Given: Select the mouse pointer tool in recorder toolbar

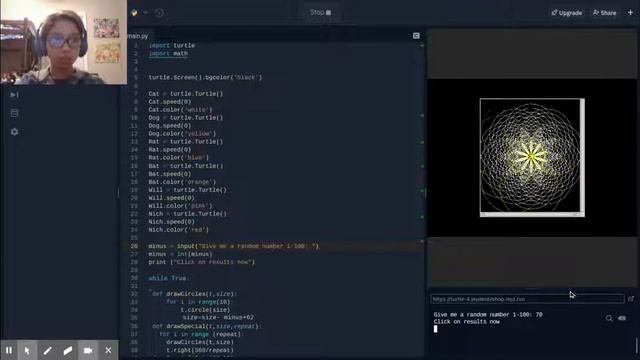Looking at the screenshot, I should pos(27,350).
